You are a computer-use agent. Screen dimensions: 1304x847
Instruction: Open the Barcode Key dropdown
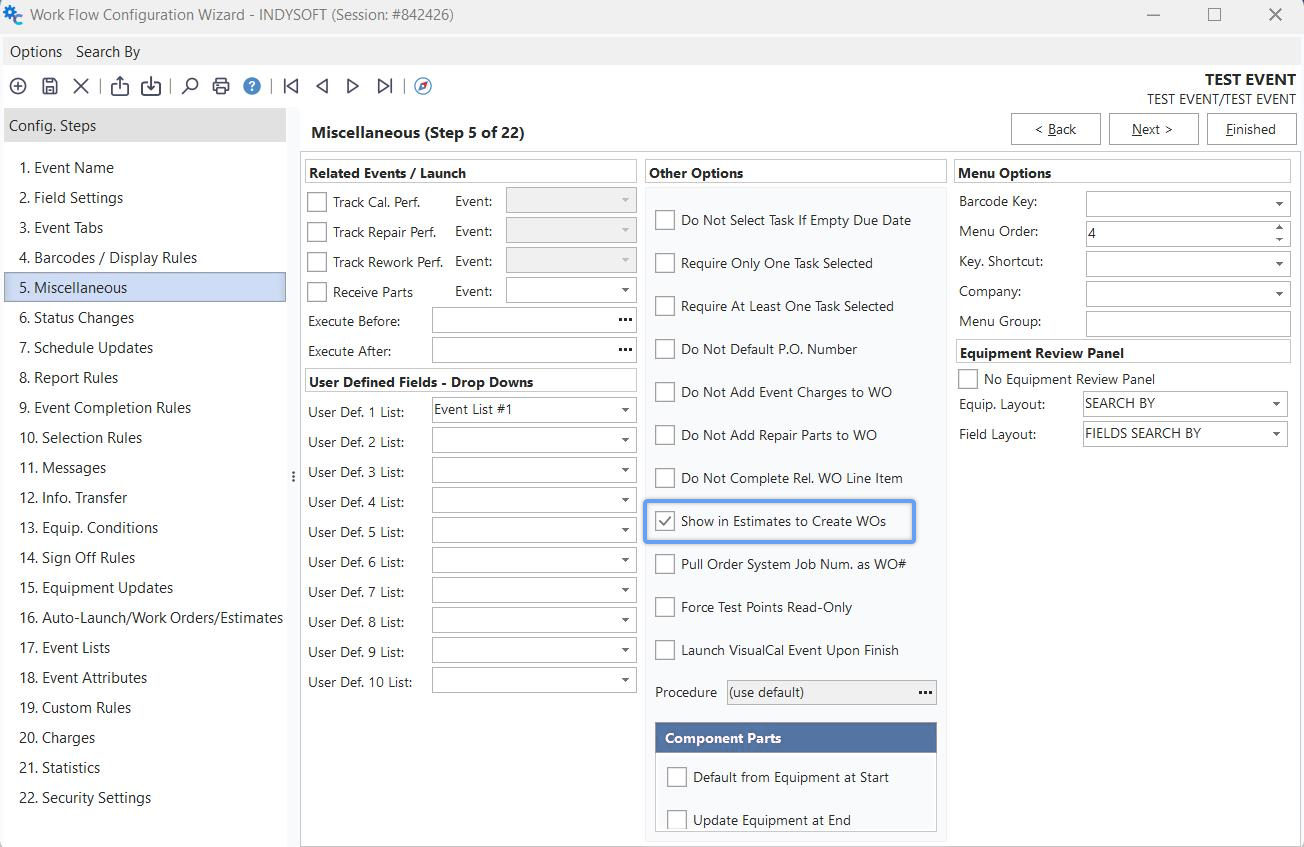pyautogui.click(x=1279, y=204)
